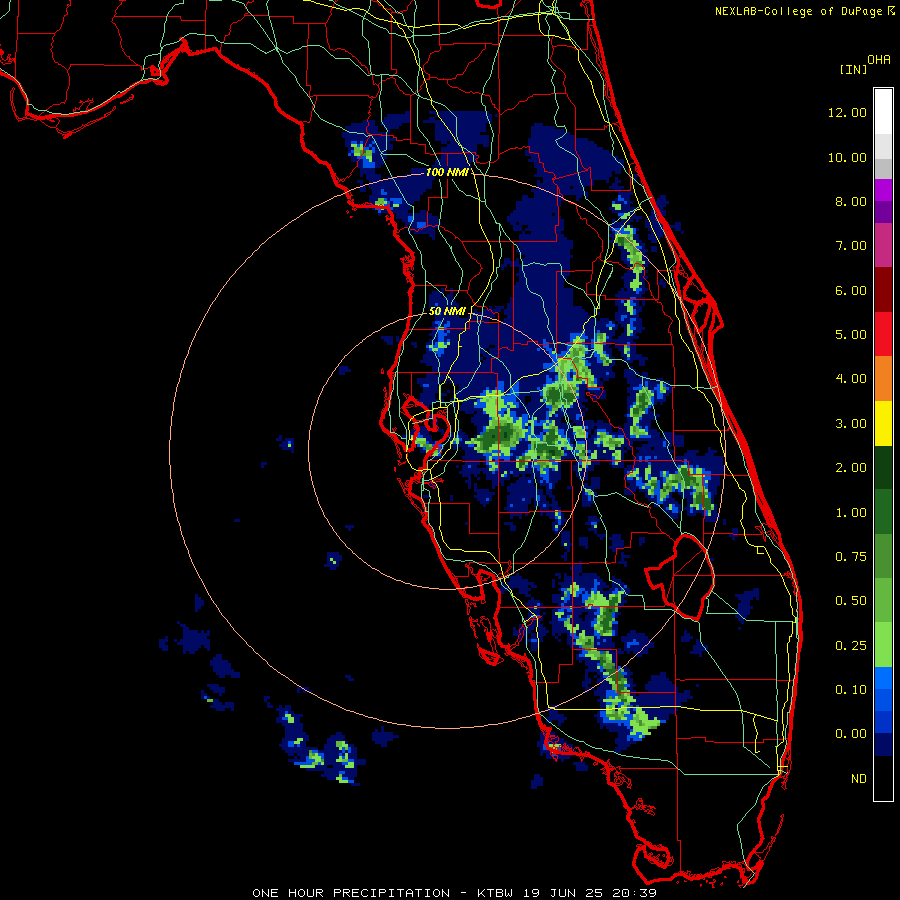Click the NEXLAB-College of DuPage credit text
Viewport: 900px width, 900px height.
pos(799,11)
